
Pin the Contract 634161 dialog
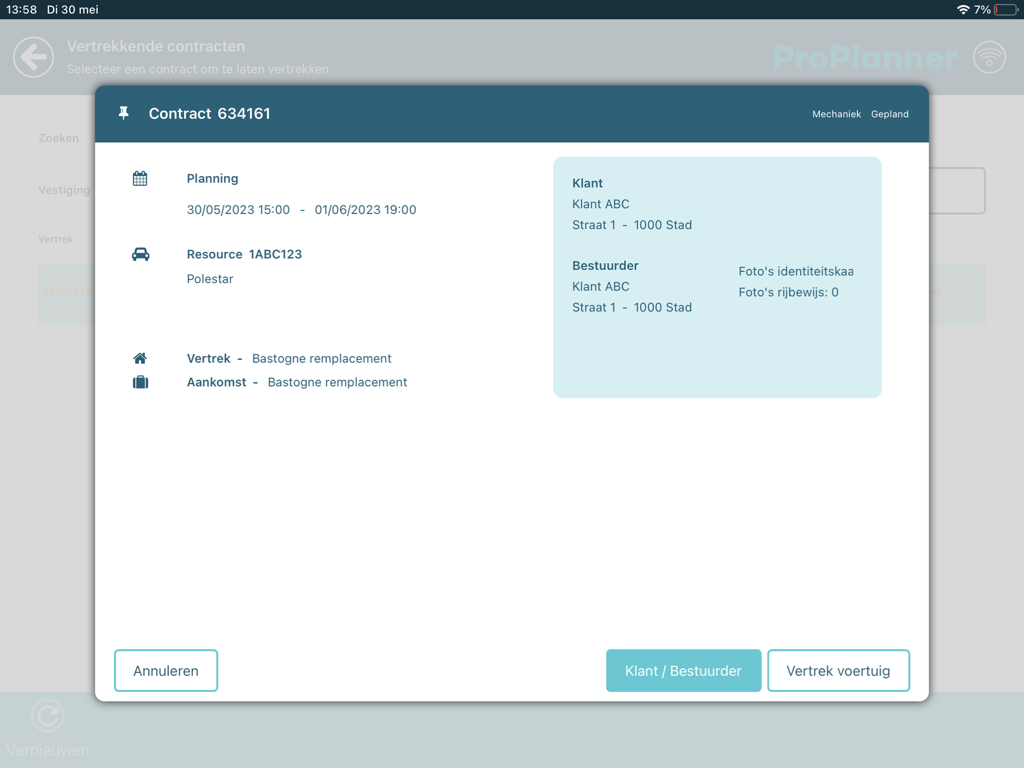pyautogui.click(x=124, y=113)
